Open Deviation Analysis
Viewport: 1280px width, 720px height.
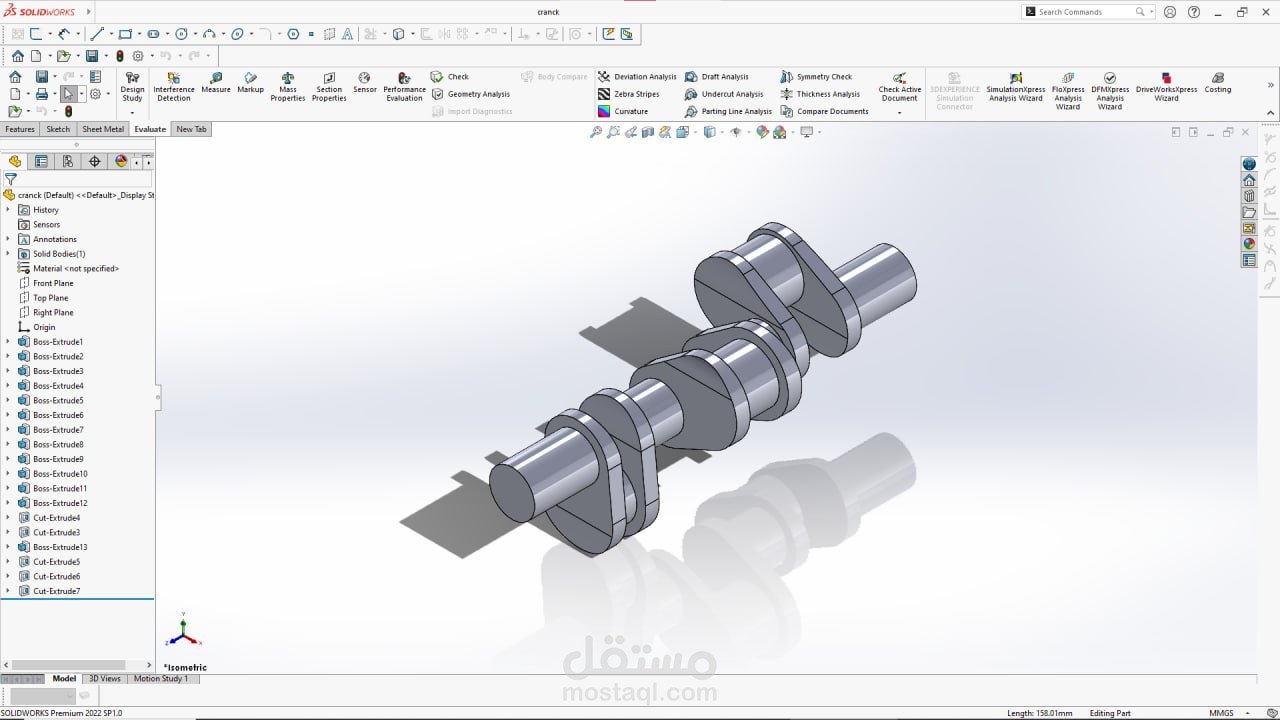(x=637, y=77)
